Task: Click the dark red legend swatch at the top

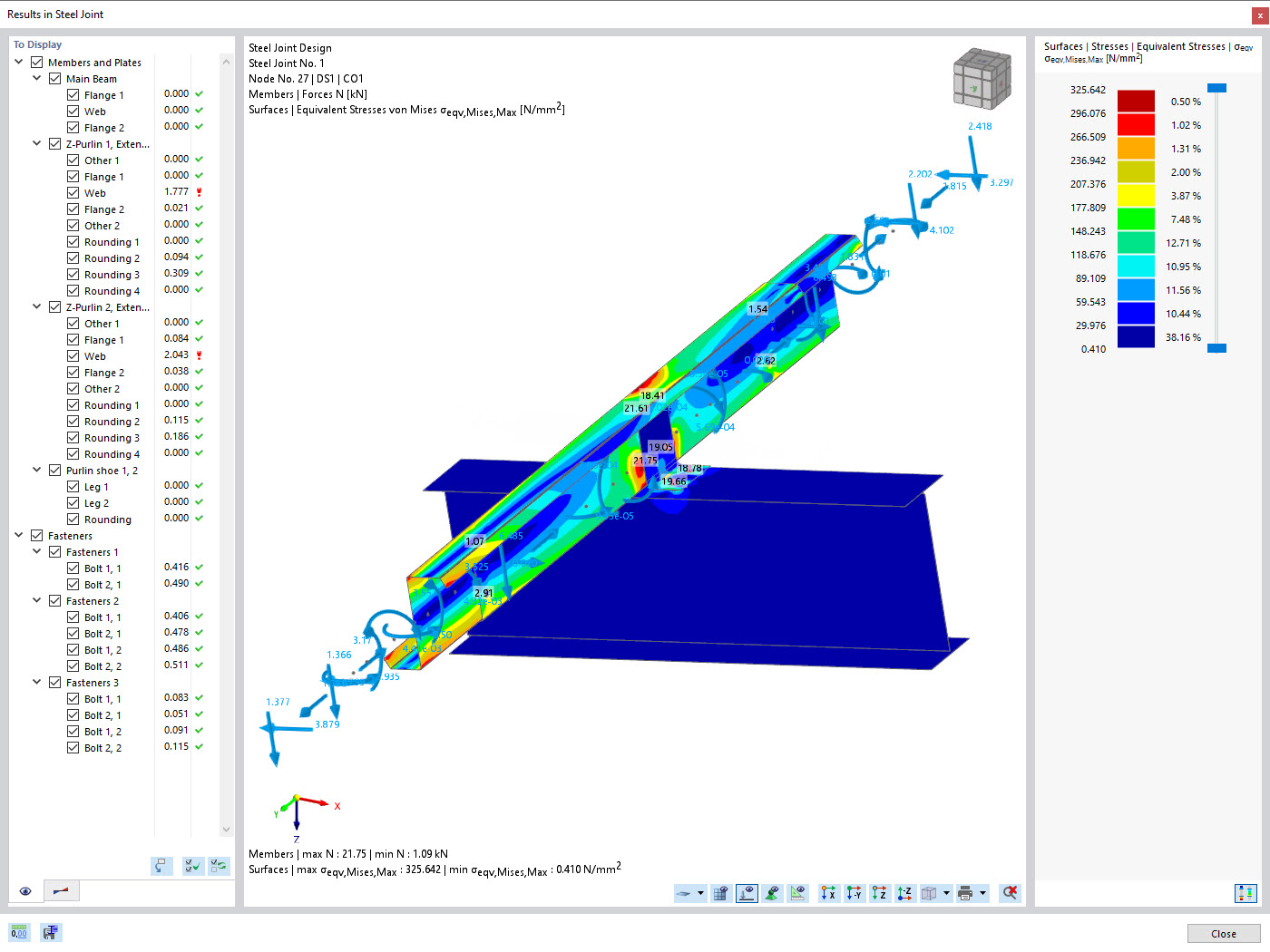Action: [x=1136, y=101]
